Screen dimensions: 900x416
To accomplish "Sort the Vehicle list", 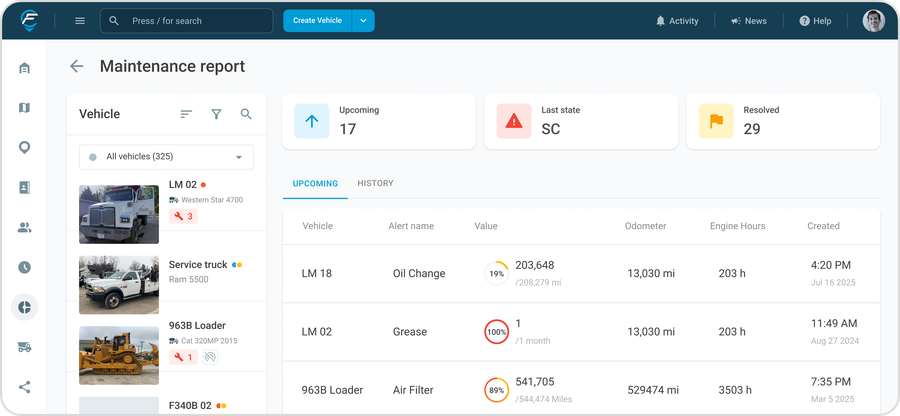I will (x=186, y=114).
